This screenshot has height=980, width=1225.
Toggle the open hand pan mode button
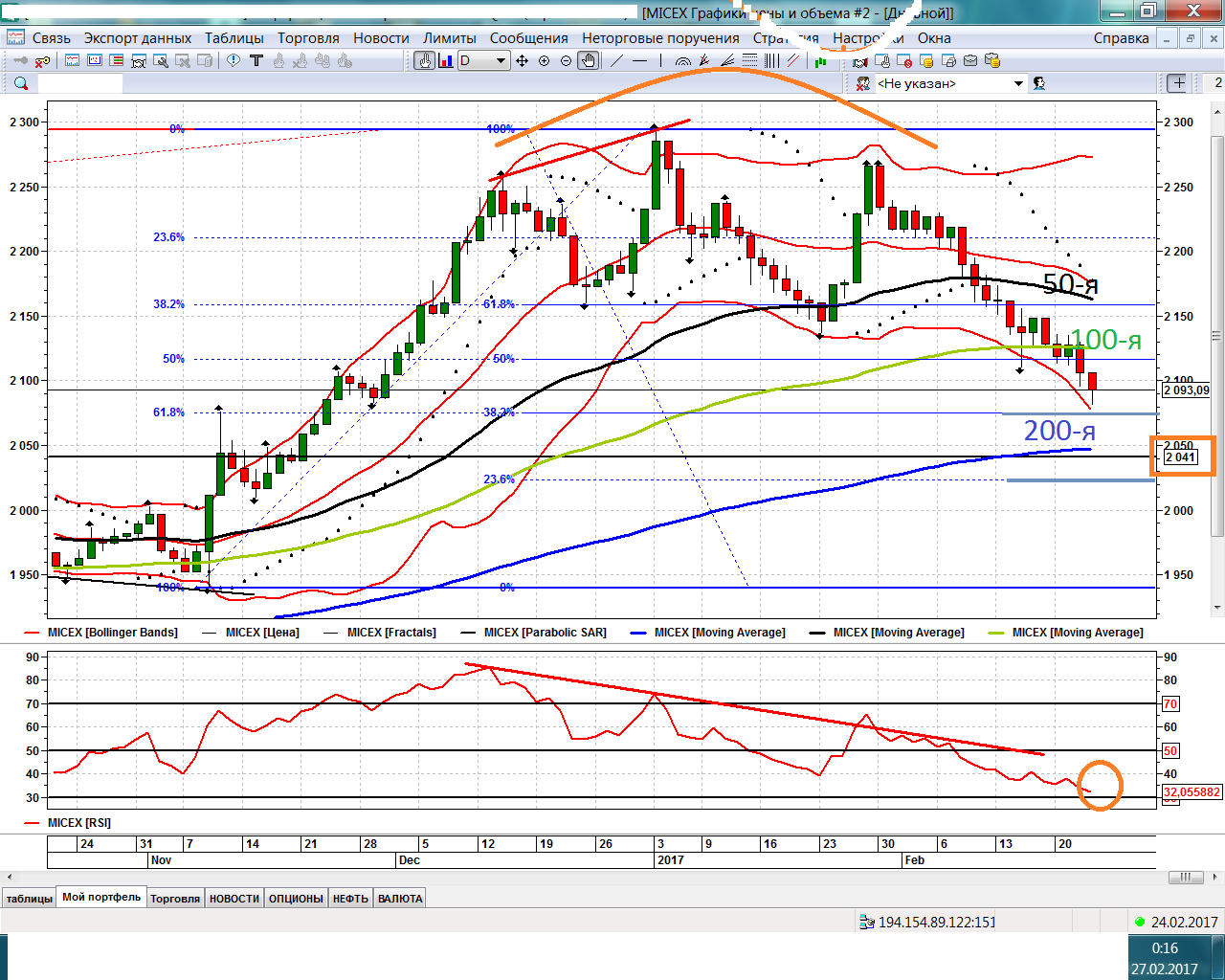coord(588,60)
